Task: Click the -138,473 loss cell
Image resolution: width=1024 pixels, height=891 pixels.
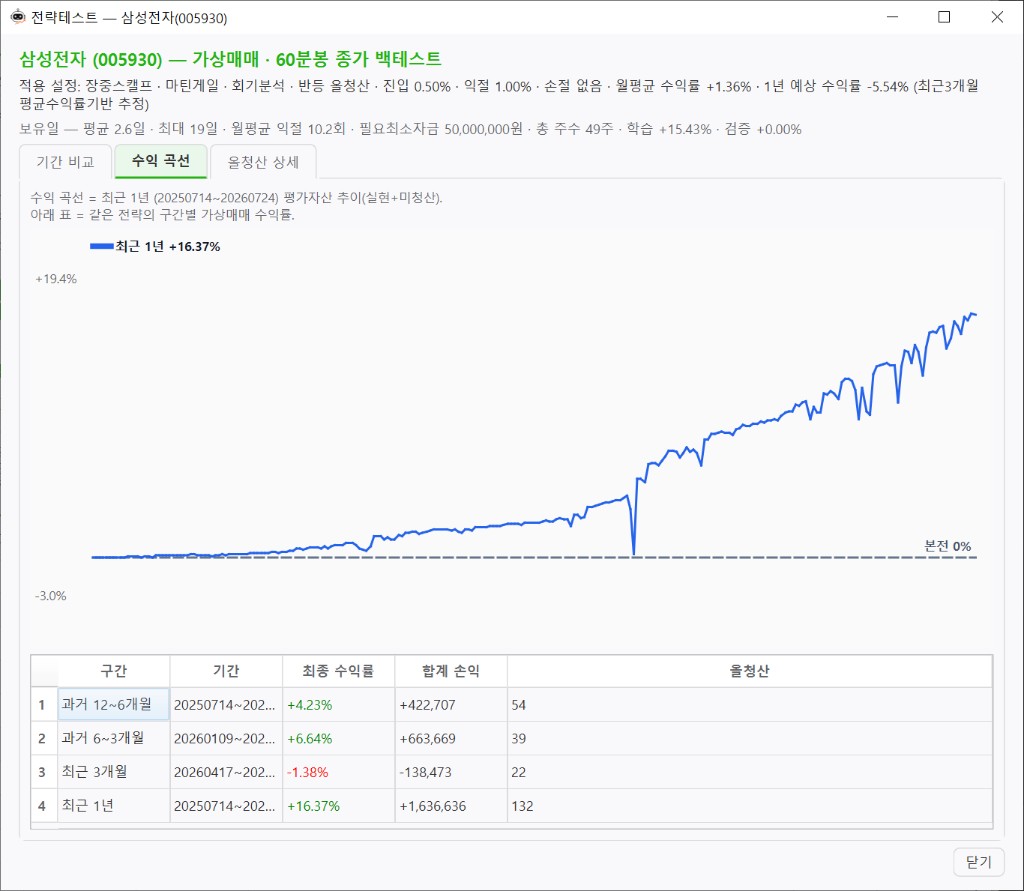Action: point(451,772)
